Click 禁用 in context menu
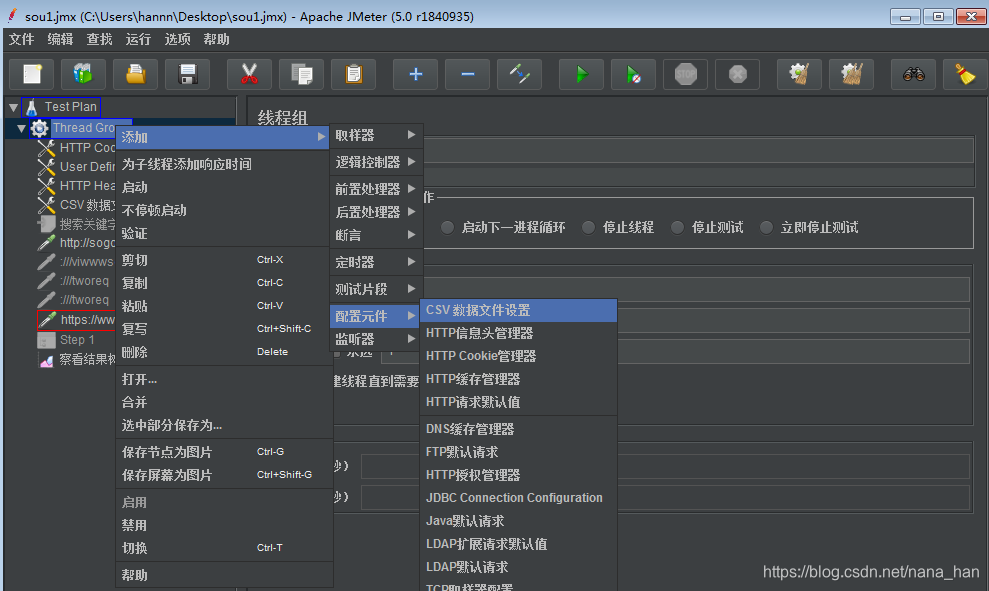 (x=224, y=525)
